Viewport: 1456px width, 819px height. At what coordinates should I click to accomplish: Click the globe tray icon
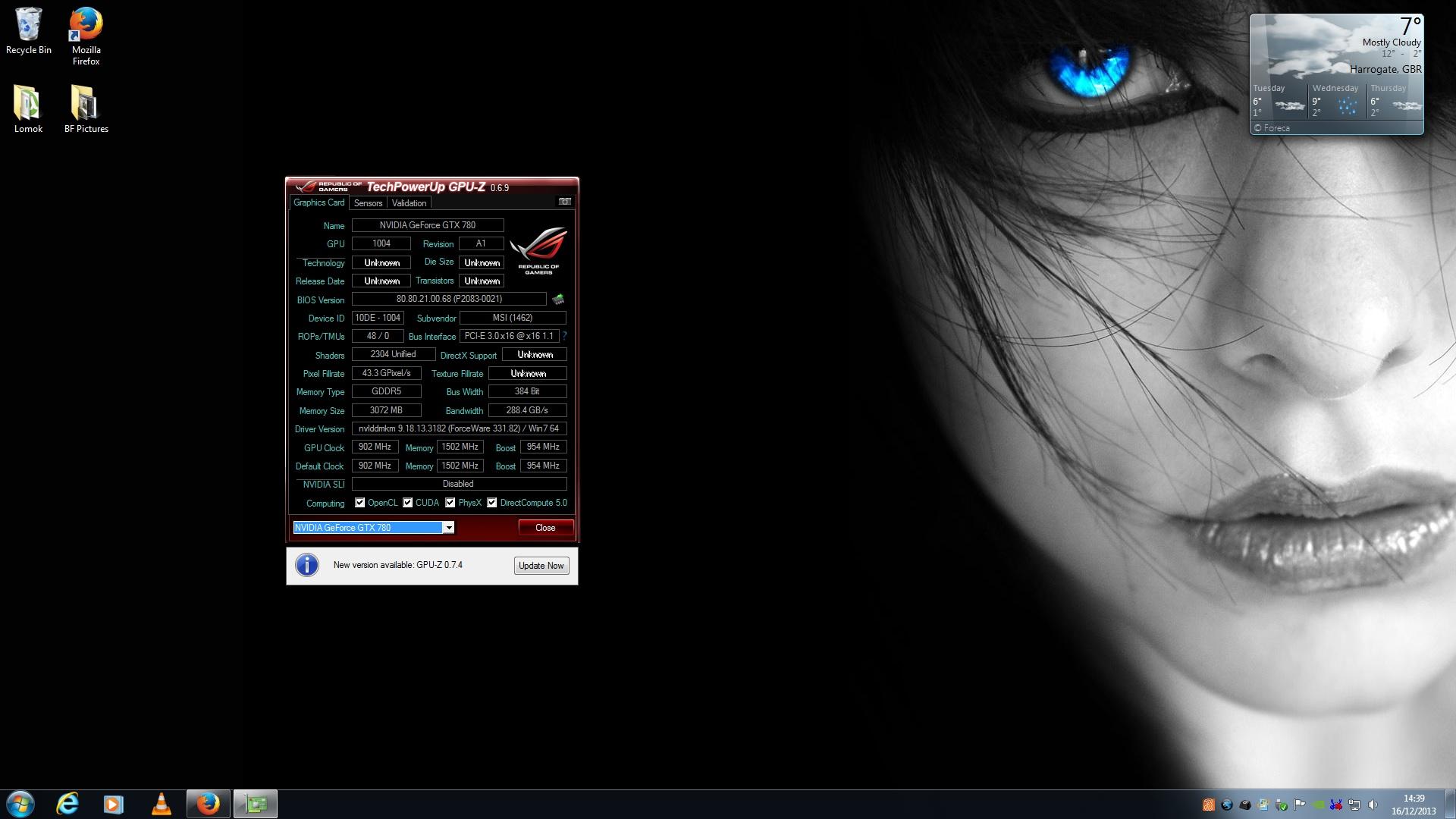(x=1227, y=805)
